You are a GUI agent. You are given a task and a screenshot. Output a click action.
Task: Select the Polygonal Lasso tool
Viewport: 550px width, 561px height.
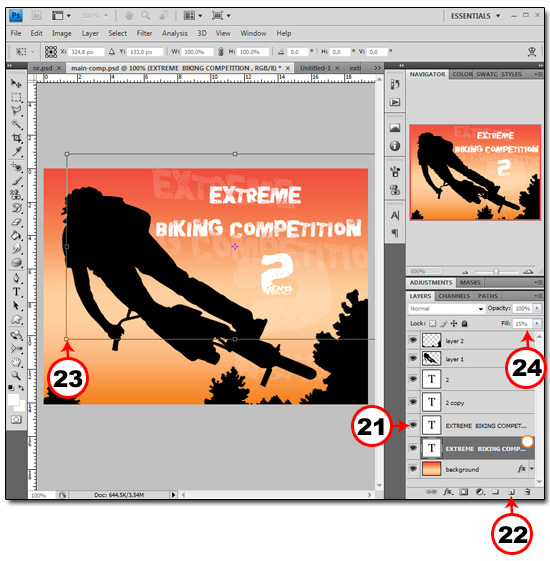16,111
